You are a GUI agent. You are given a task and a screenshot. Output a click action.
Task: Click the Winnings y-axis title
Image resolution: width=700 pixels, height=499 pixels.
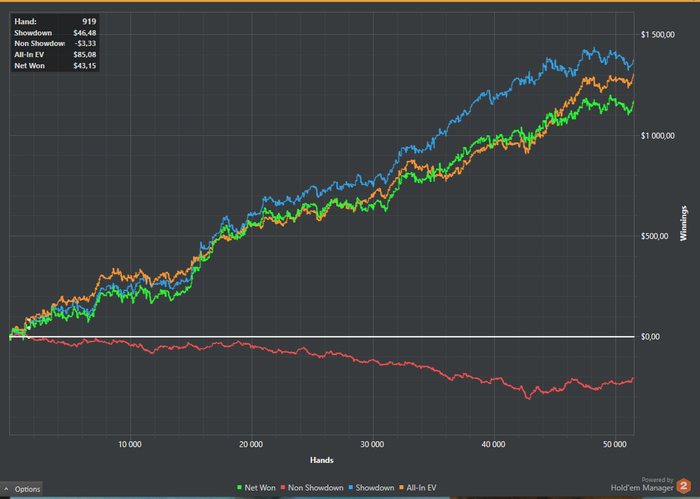[683, 223]
